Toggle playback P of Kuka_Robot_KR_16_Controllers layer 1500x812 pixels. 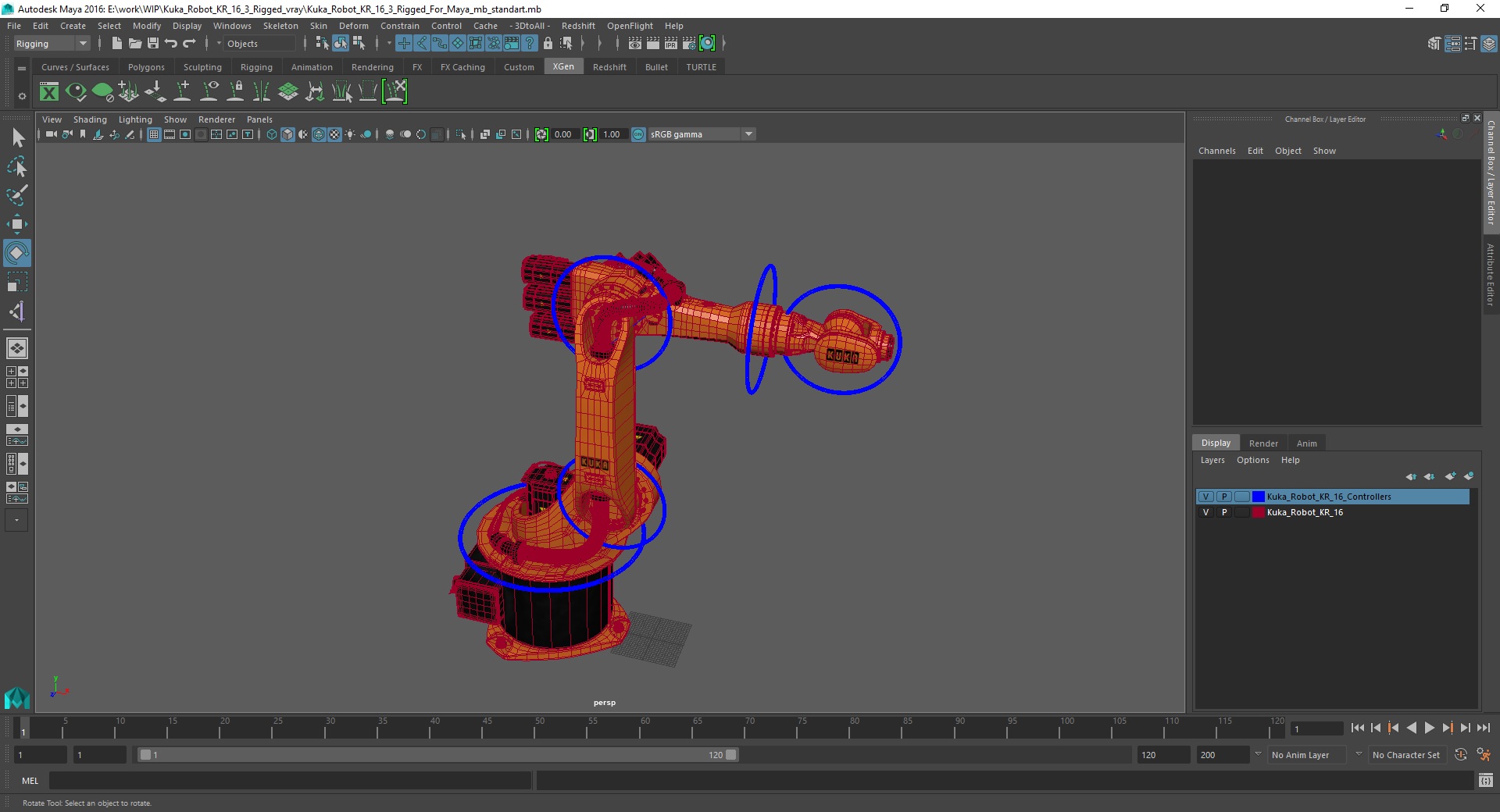[x=1224, y=497]
